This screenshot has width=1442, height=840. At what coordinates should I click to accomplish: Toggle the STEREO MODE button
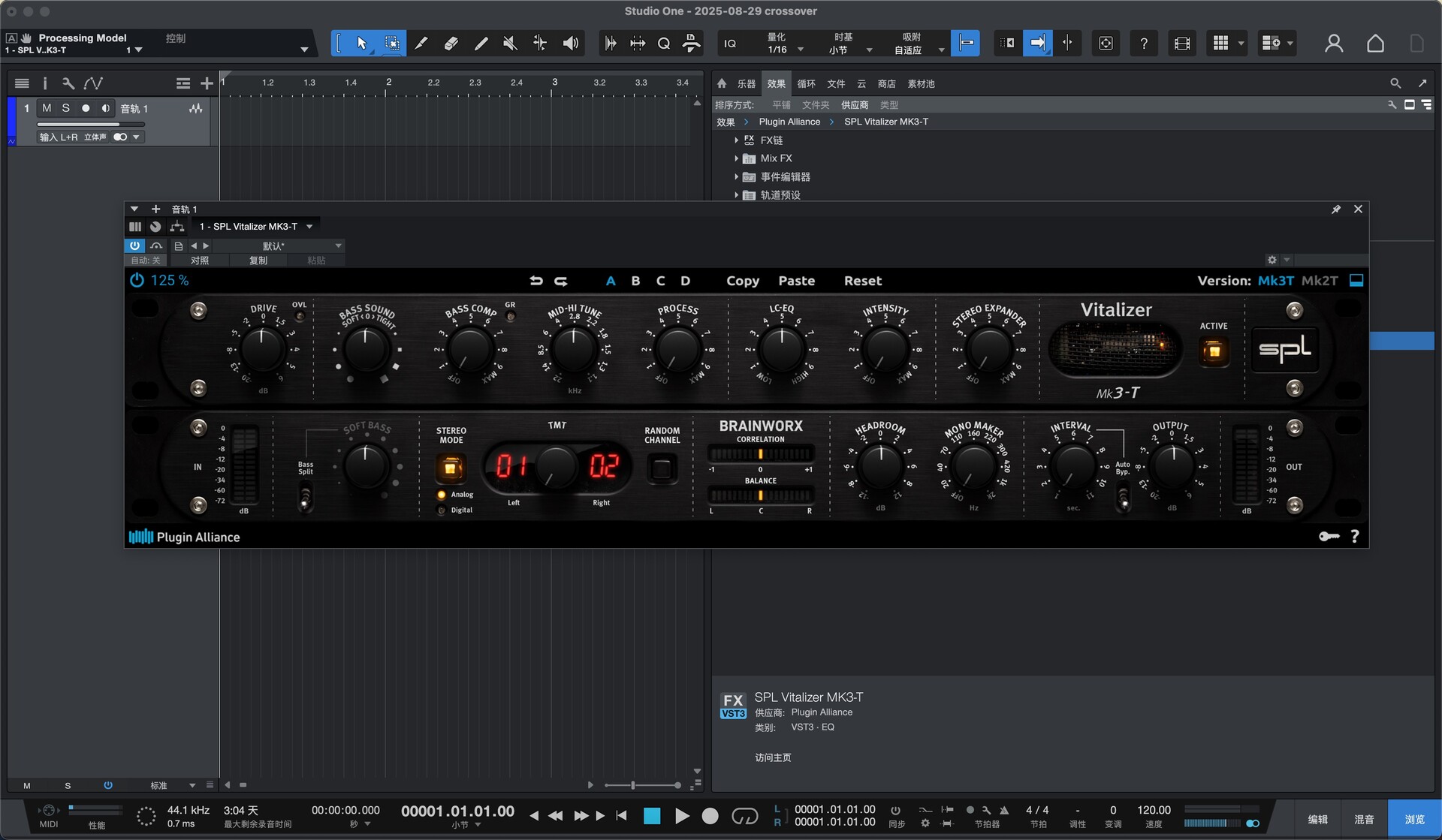[451, 468]
